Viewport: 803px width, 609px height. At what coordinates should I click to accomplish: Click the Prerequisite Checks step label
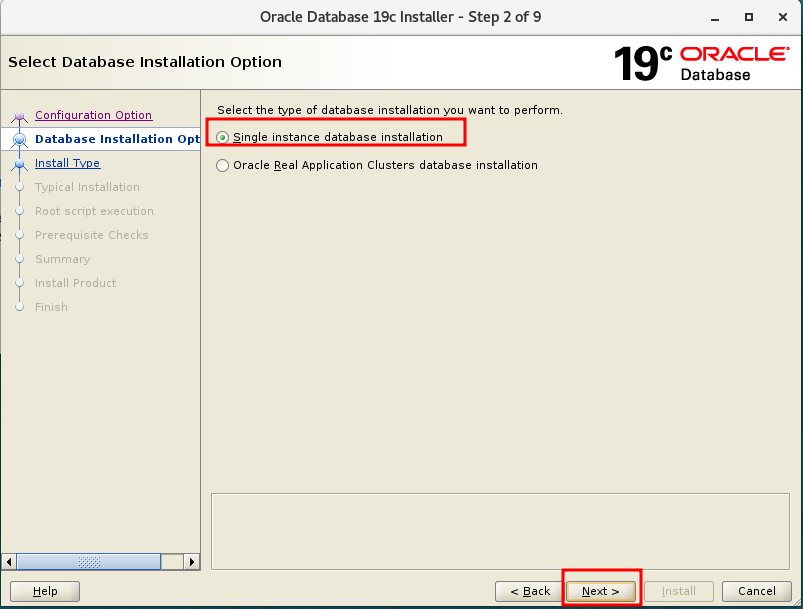click(92, 235)
